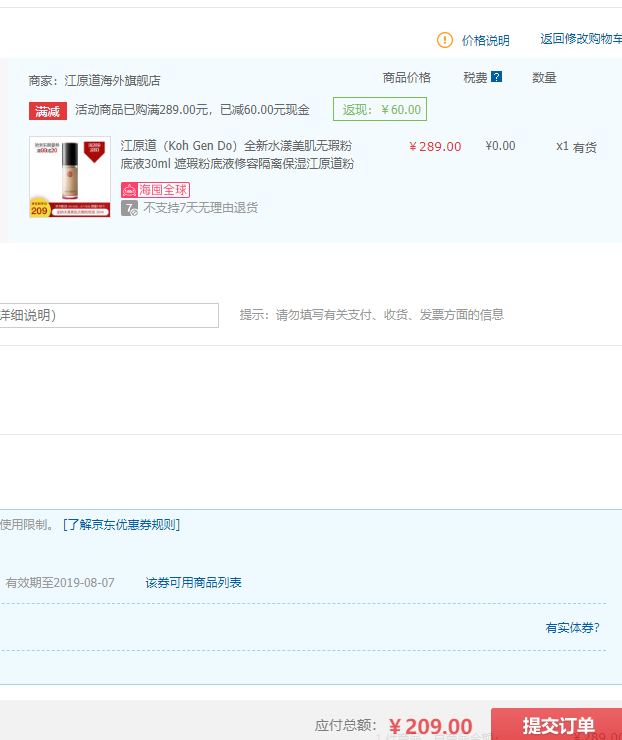Image resolution: width=622 pixels, height=740 pixels.
Task: Click the 有实体券? link
Action: click(572, 628)
